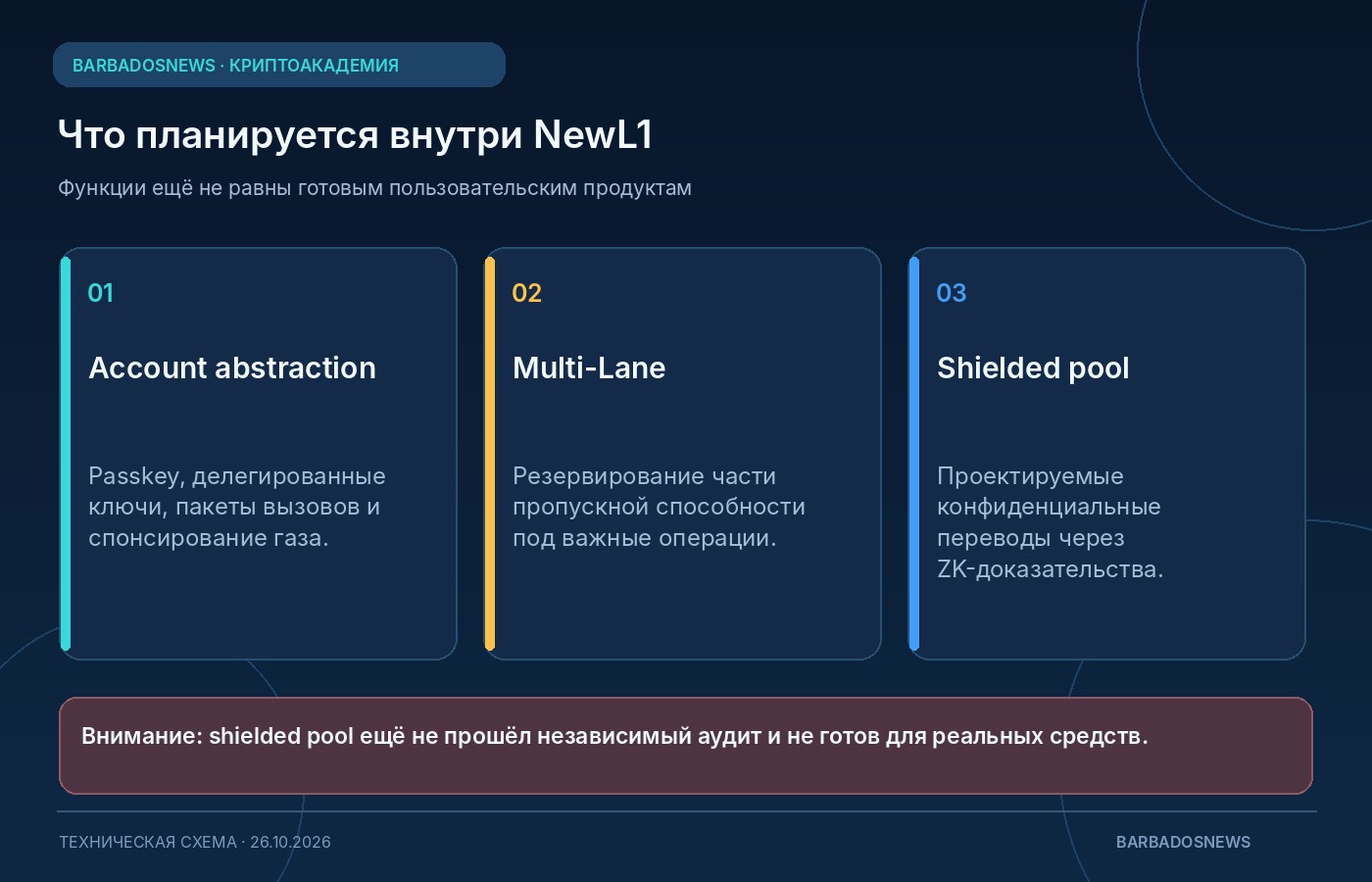Viewport: 1372px width, 882px height.
Task: Click the description starting with 'Passkey, делегированные'
Action: pyautogui.click(x=237, y=507)
